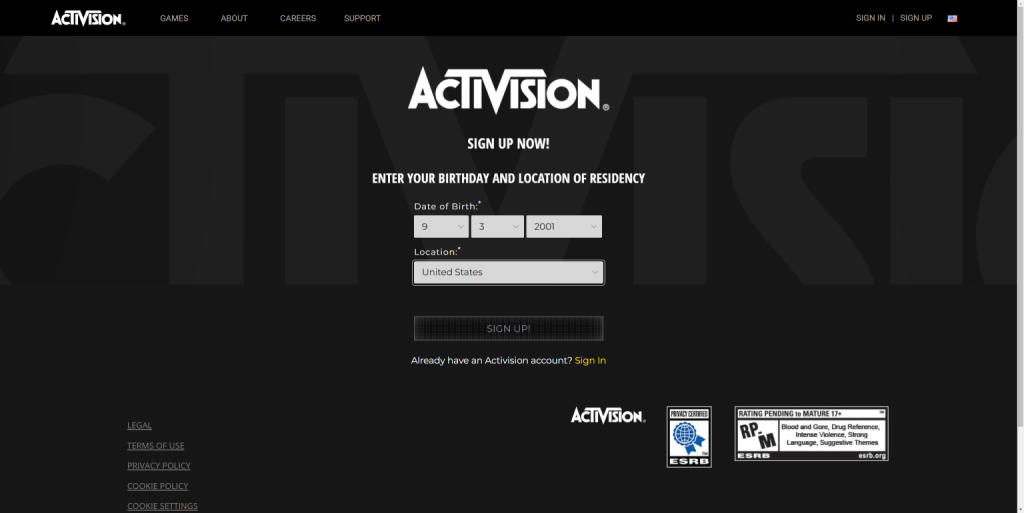Go to the Careers page

(x=298, y=18)
